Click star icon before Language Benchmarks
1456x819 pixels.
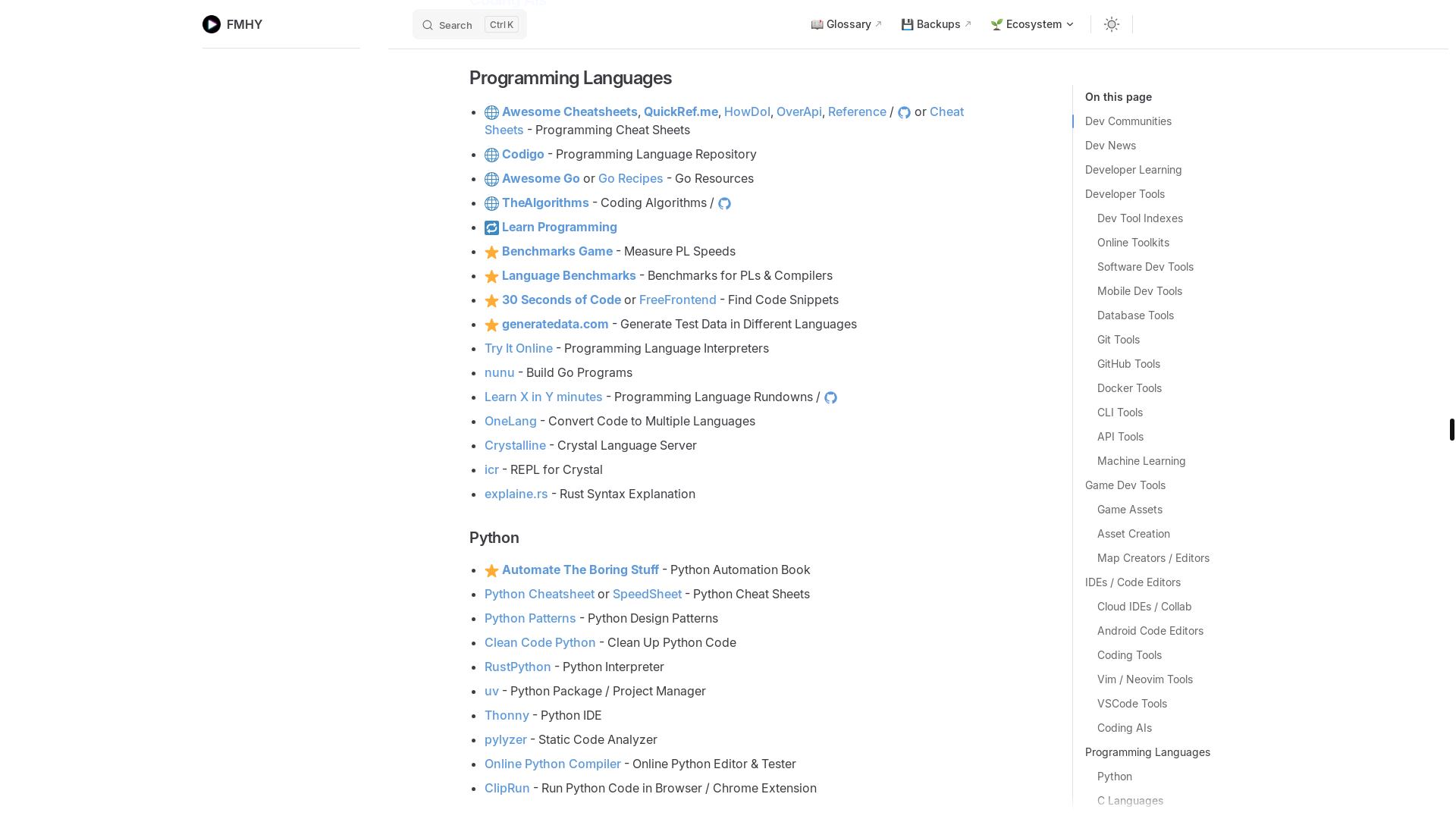click(x=491, y=276)
